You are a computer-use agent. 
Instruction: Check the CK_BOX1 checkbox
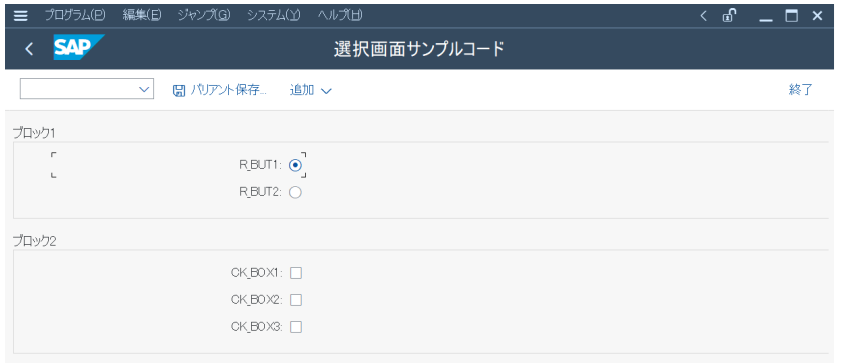point(296,274)
